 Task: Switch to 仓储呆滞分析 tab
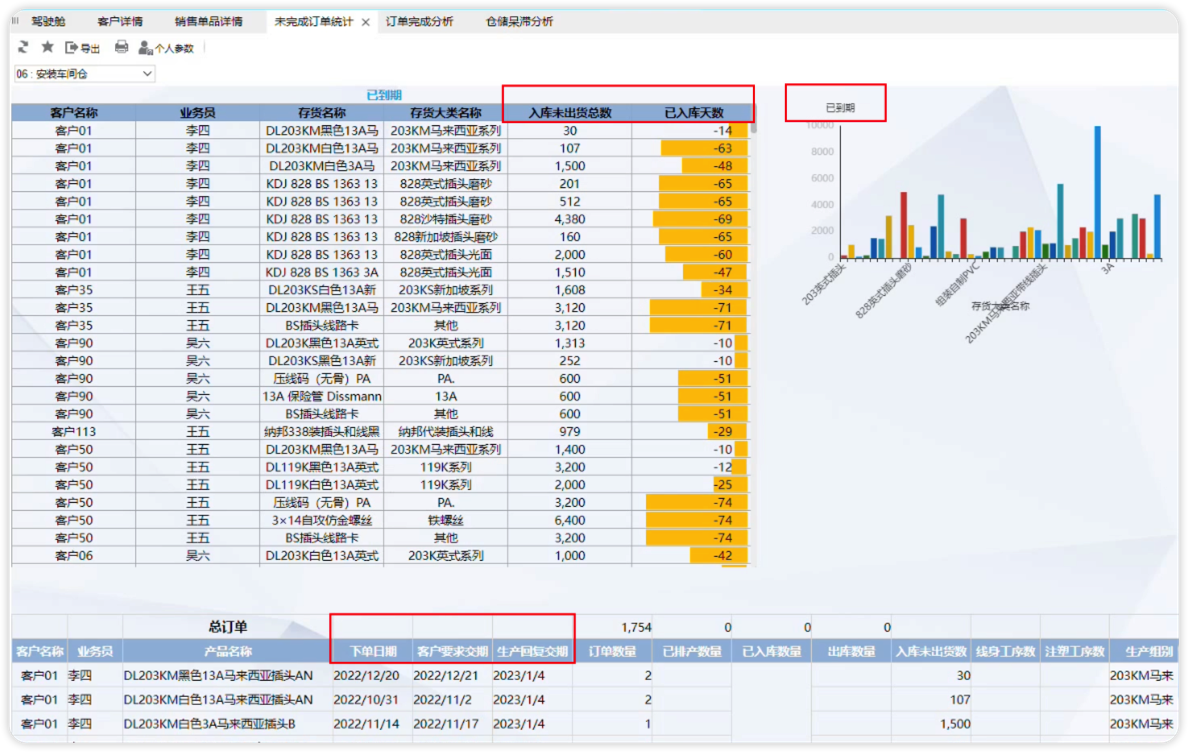click(x=519, y=21)
